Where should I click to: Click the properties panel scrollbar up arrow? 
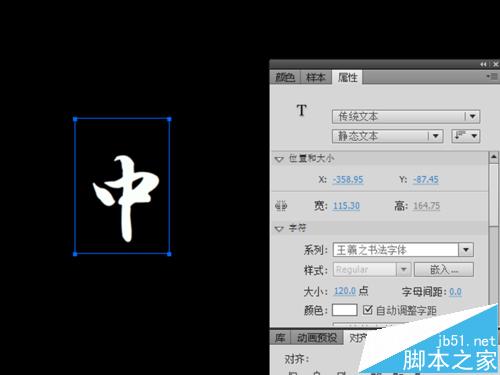tap(494, 157)
